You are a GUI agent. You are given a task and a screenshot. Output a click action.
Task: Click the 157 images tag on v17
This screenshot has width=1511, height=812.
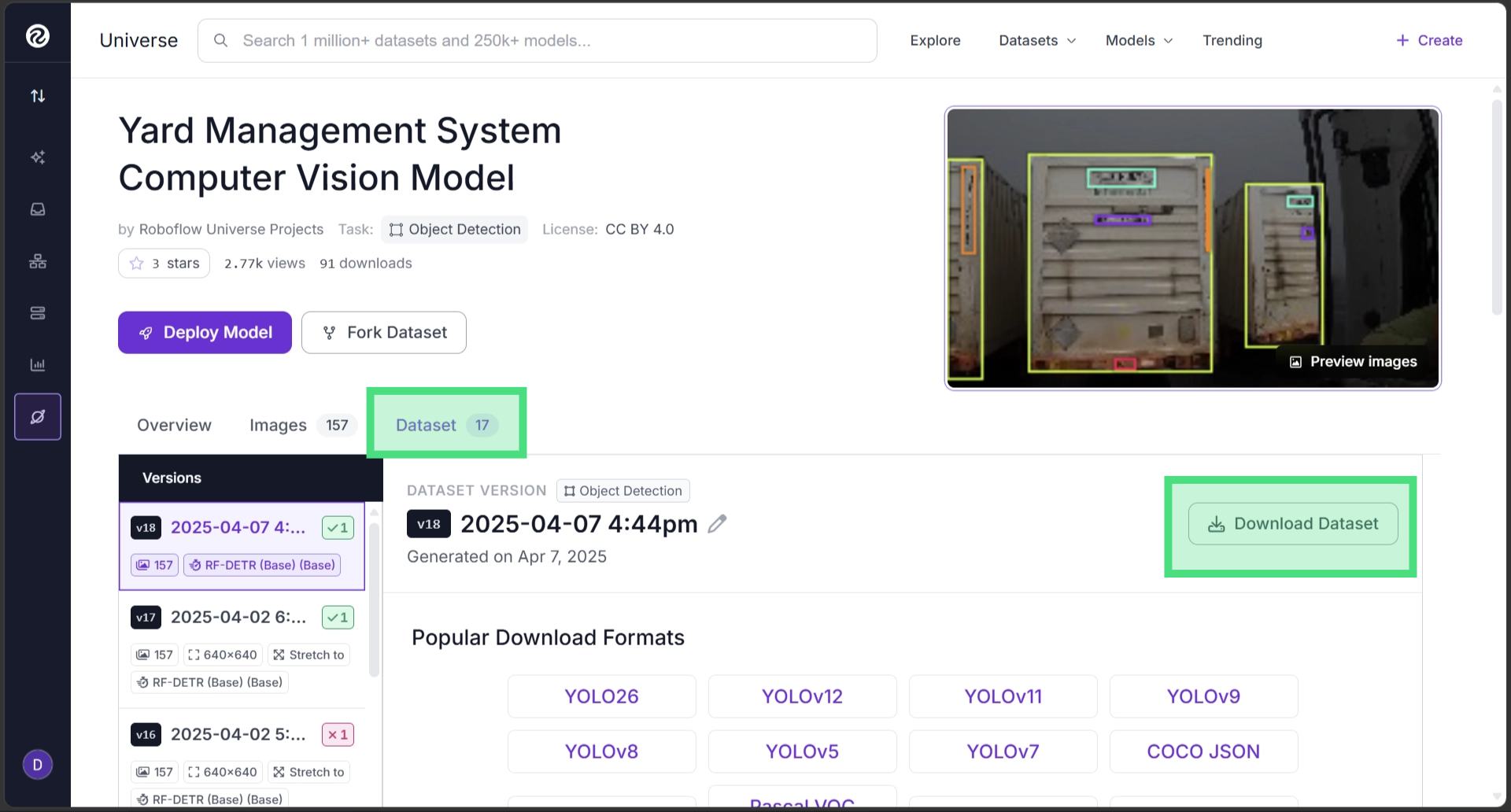pos(155,655)
